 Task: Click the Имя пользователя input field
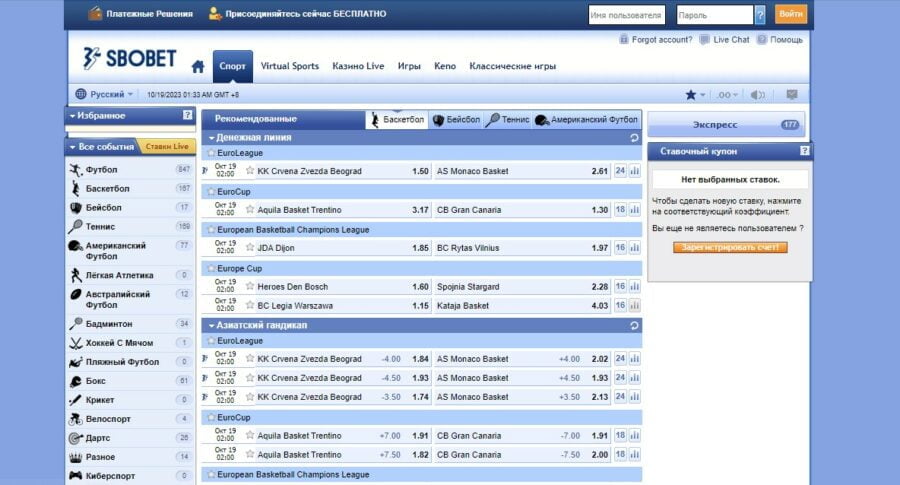pyautogui.click(x=626, y=15)
